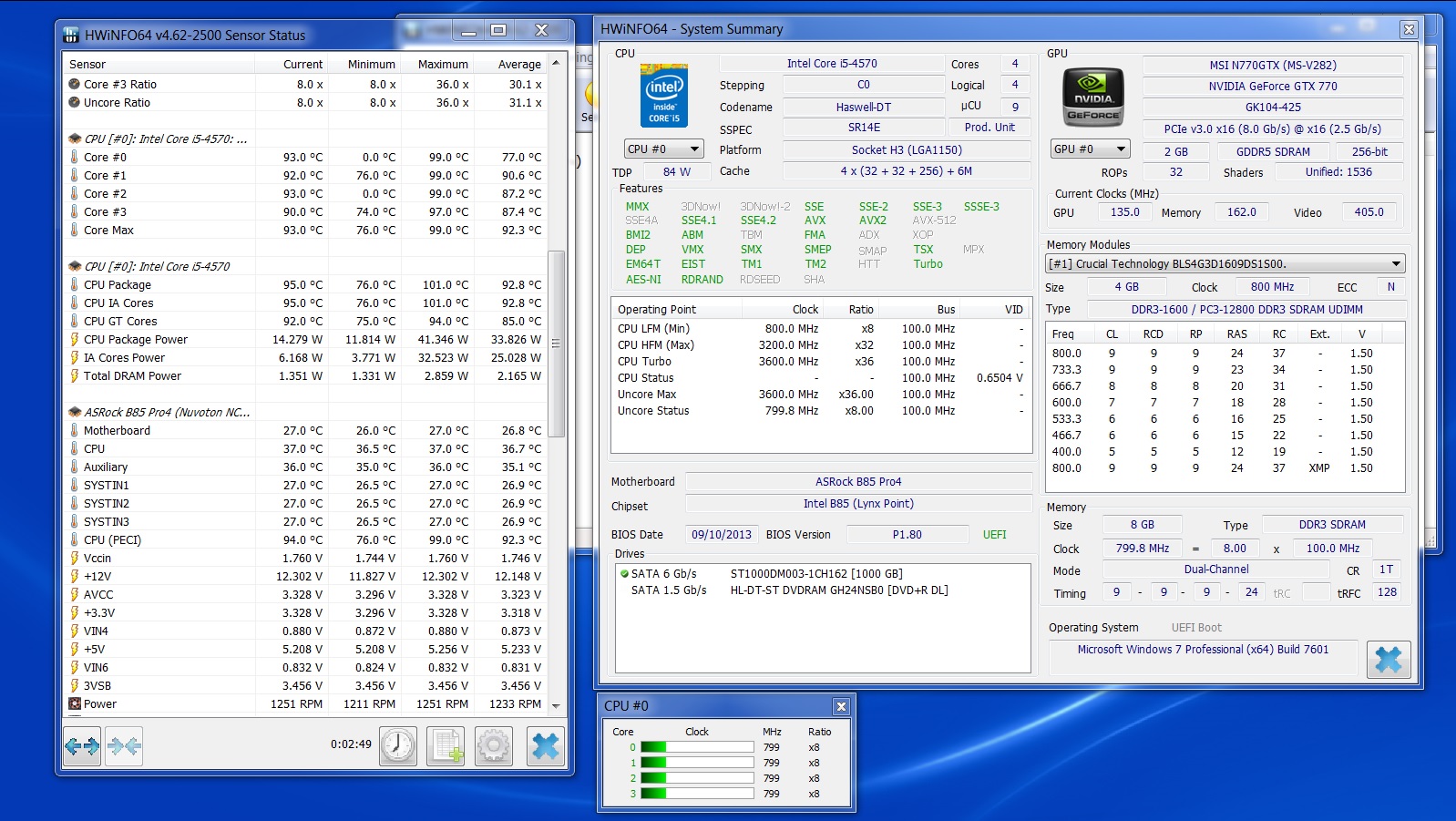The width and height of the screenshot is (1456, 821).
Task: Click the ASRock B85 Pro4 sensor group icon
Action: coord(75,412)
